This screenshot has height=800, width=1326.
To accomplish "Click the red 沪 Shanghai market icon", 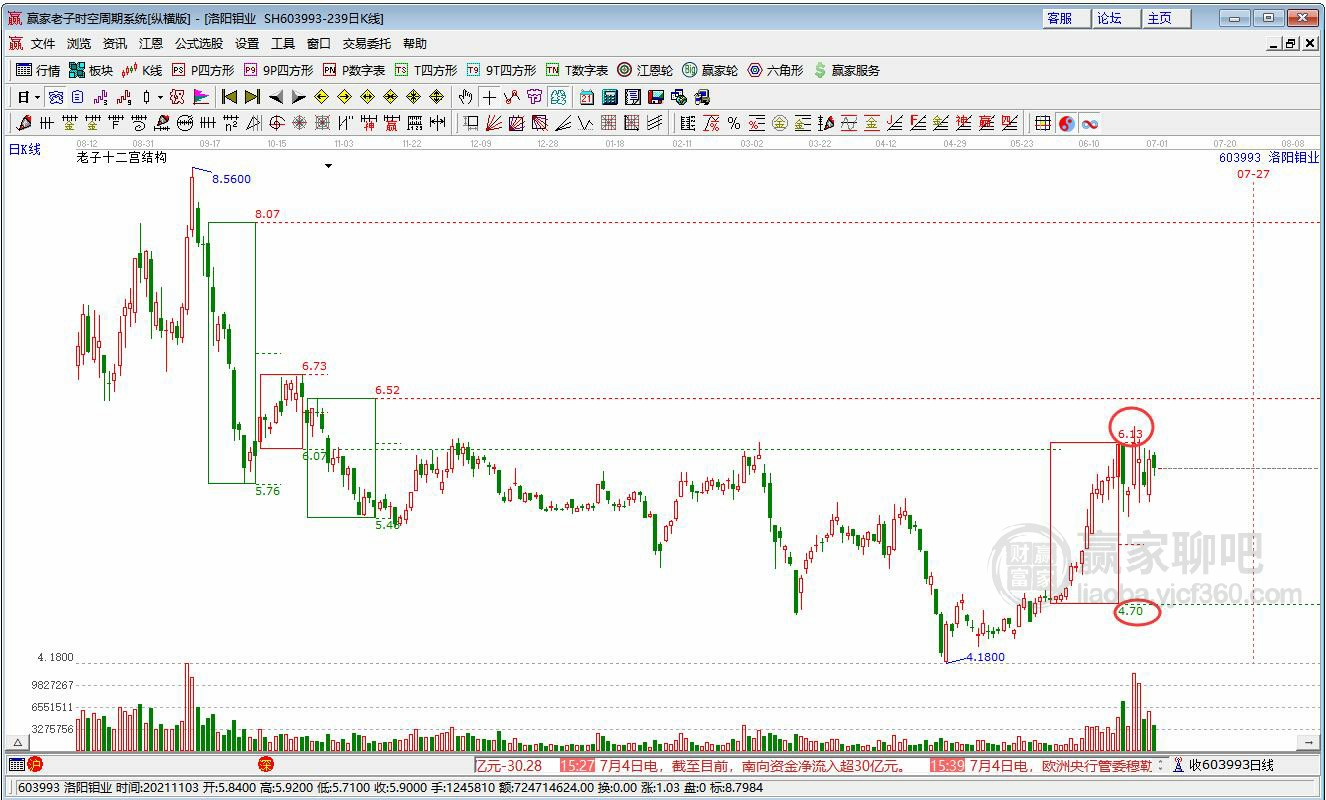I will pos(35,765).
